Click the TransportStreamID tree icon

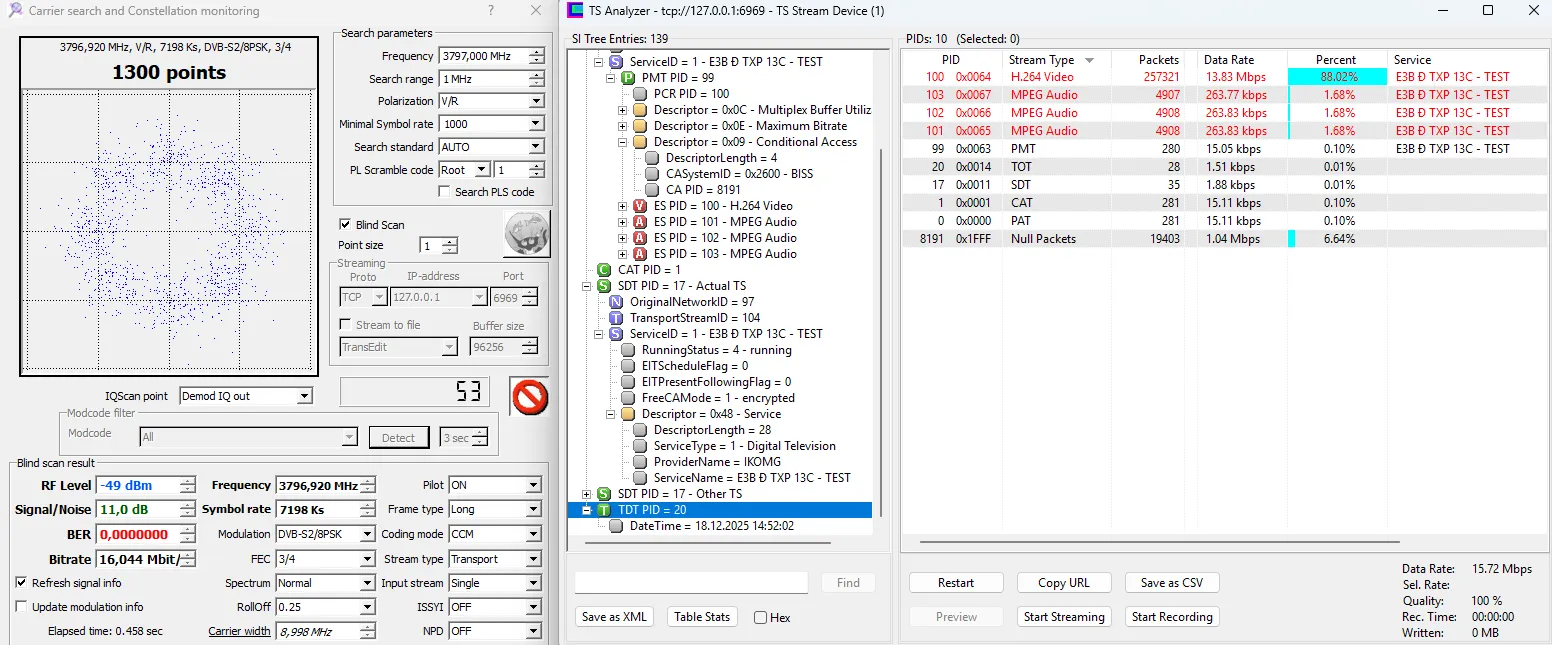[x=616, y=318]
